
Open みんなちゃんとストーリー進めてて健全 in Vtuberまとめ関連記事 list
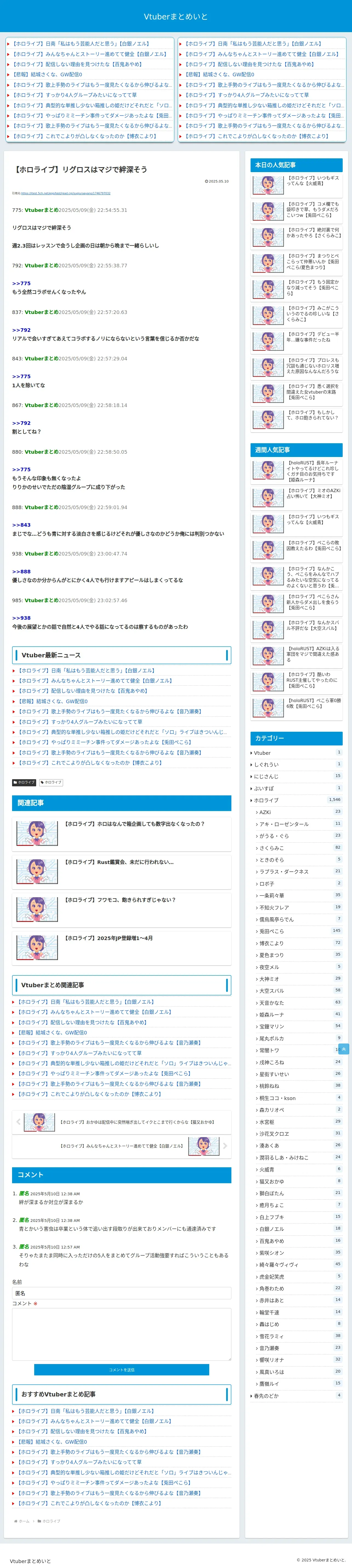coord(95,1012)
